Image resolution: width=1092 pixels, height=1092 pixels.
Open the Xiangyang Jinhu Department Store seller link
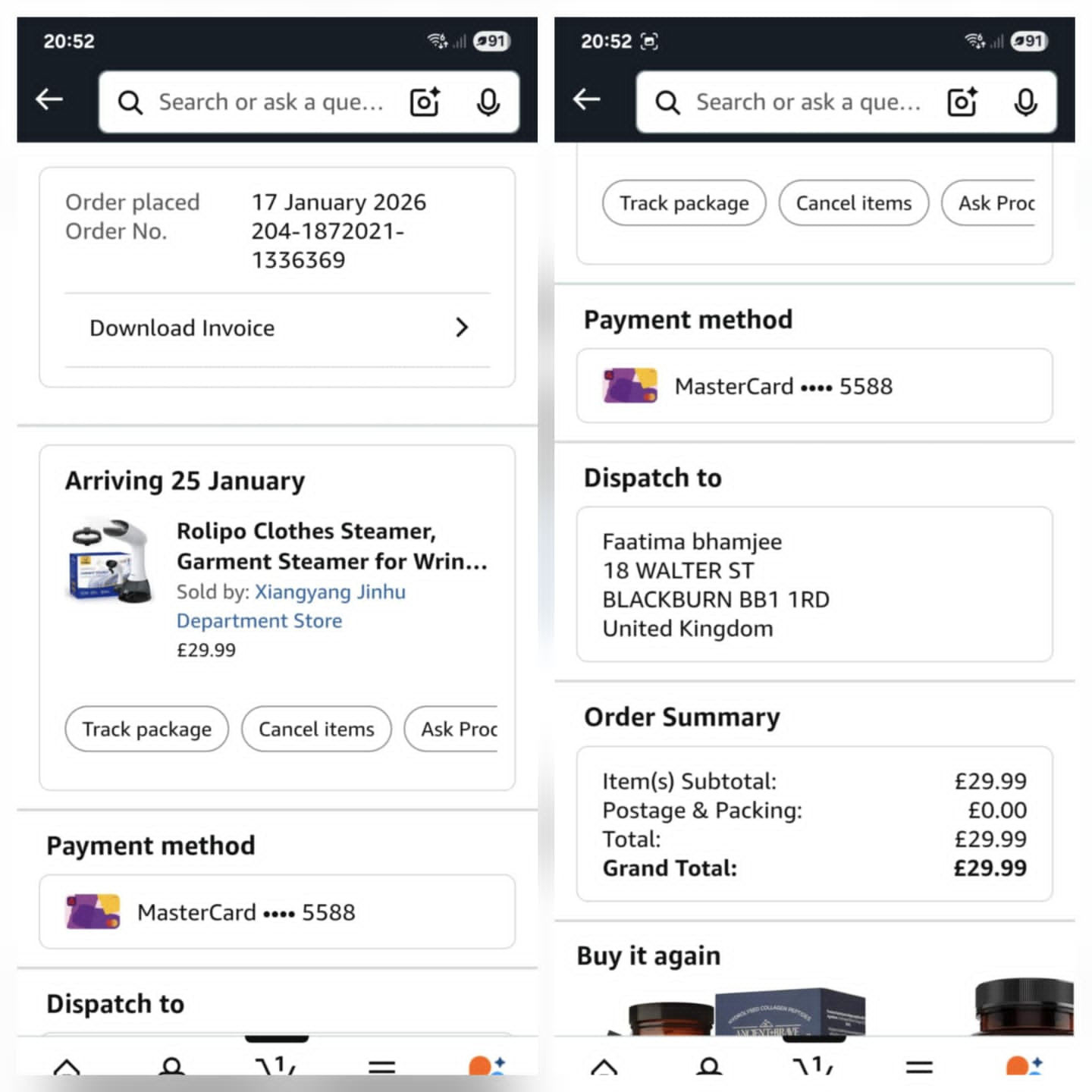tap(291, 606)
